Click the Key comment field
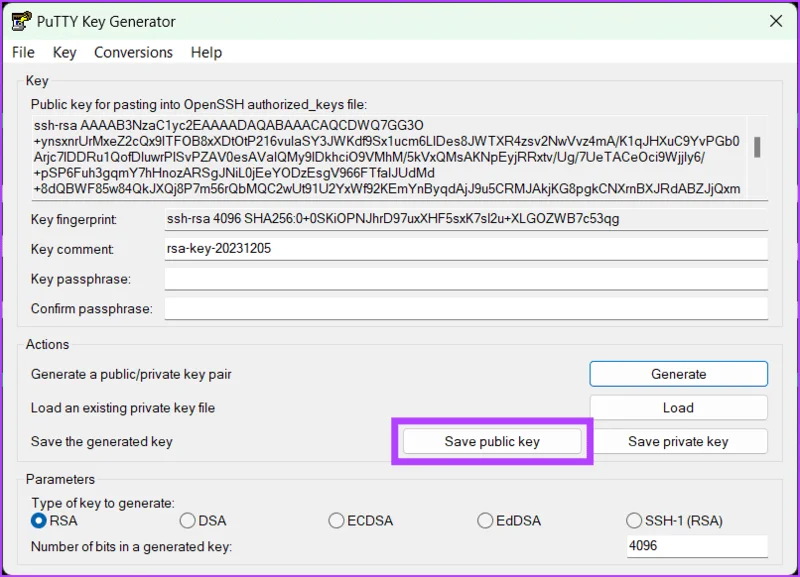 point(466,249)
